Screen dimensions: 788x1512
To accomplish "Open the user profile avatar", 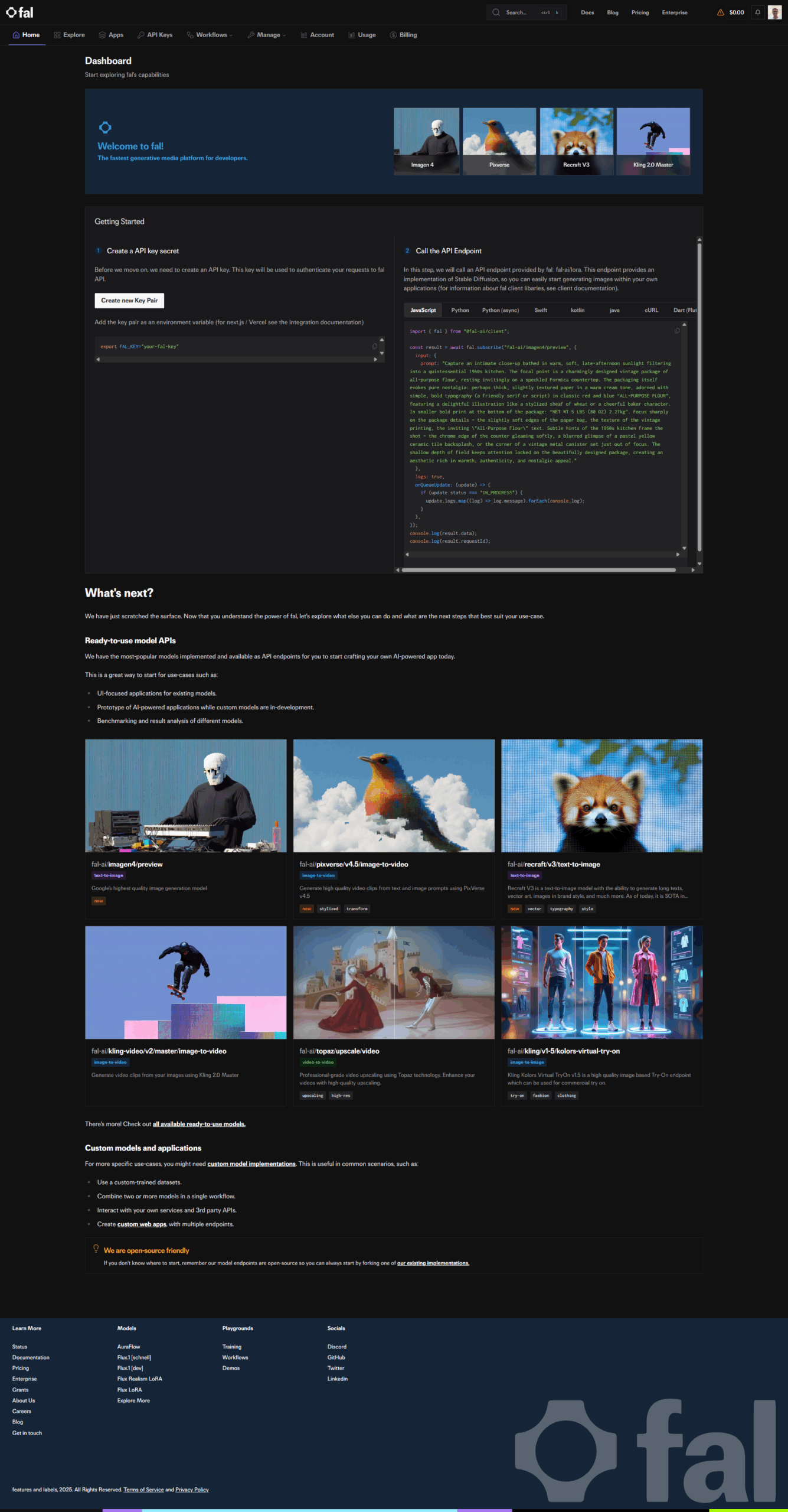I will coord(774,12).
